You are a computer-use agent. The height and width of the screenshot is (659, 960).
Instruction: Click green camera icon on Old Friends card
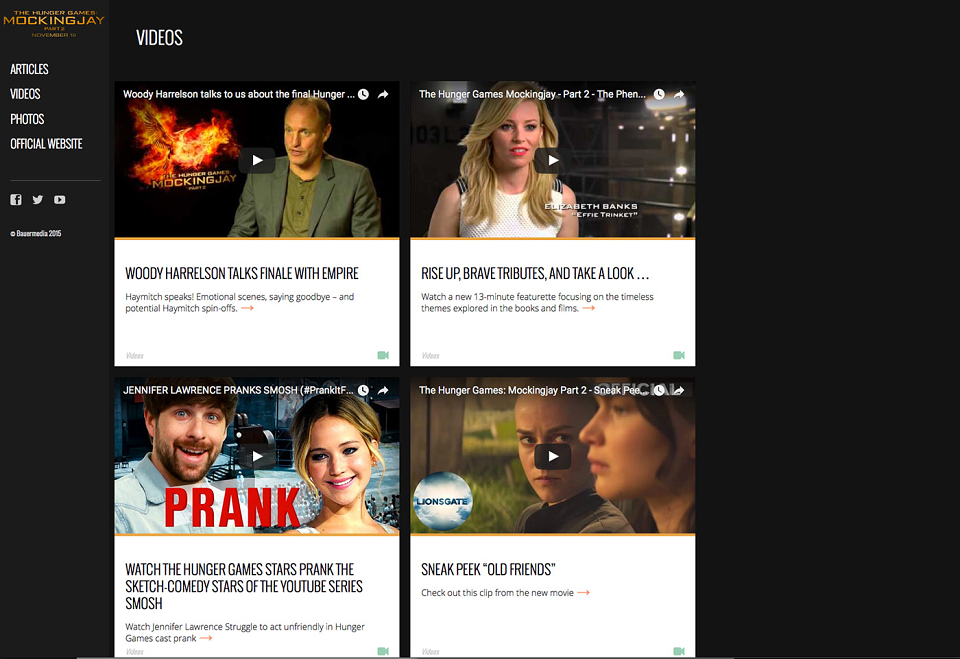679,651
